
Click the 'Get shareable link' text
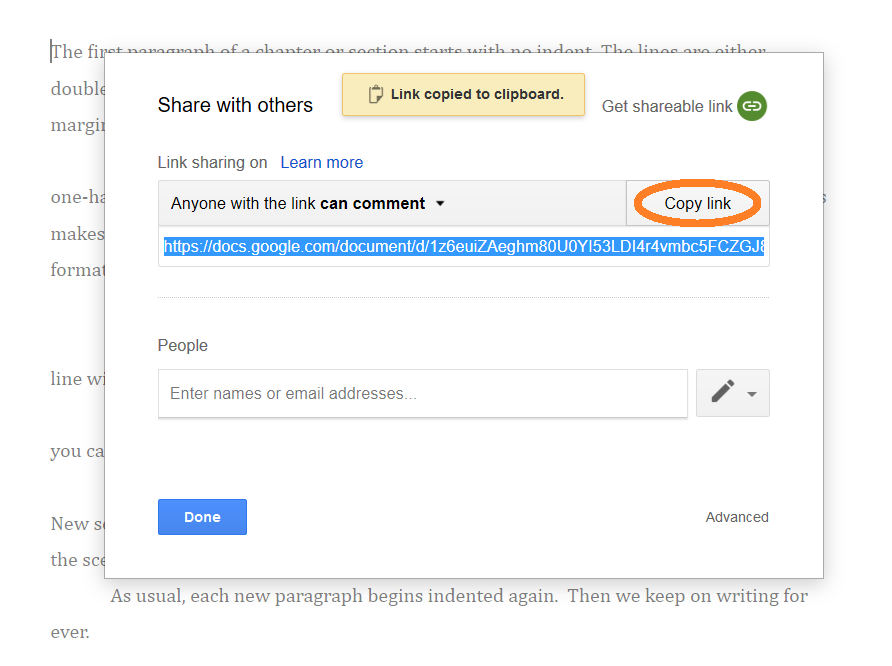click(x=666, y=106)
